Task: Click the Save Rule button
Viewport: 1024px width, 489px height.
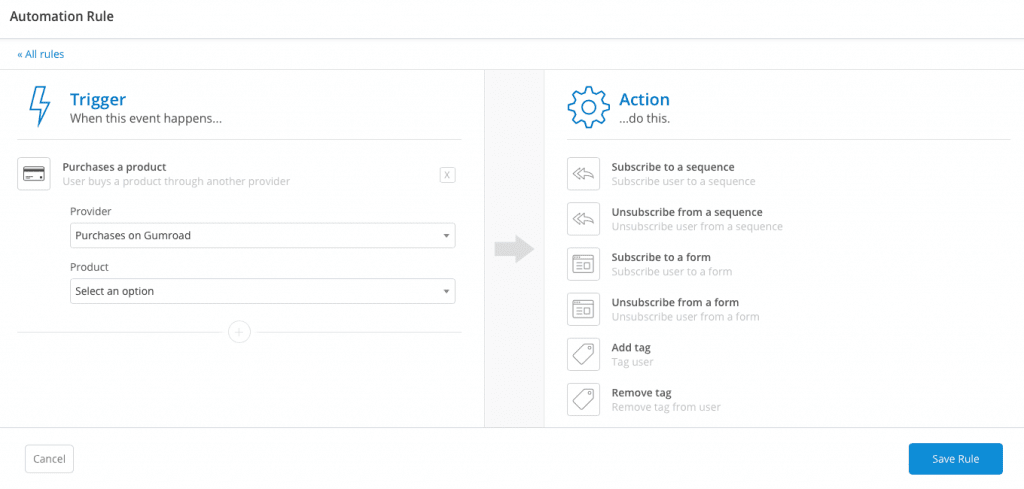Action: 955,459
